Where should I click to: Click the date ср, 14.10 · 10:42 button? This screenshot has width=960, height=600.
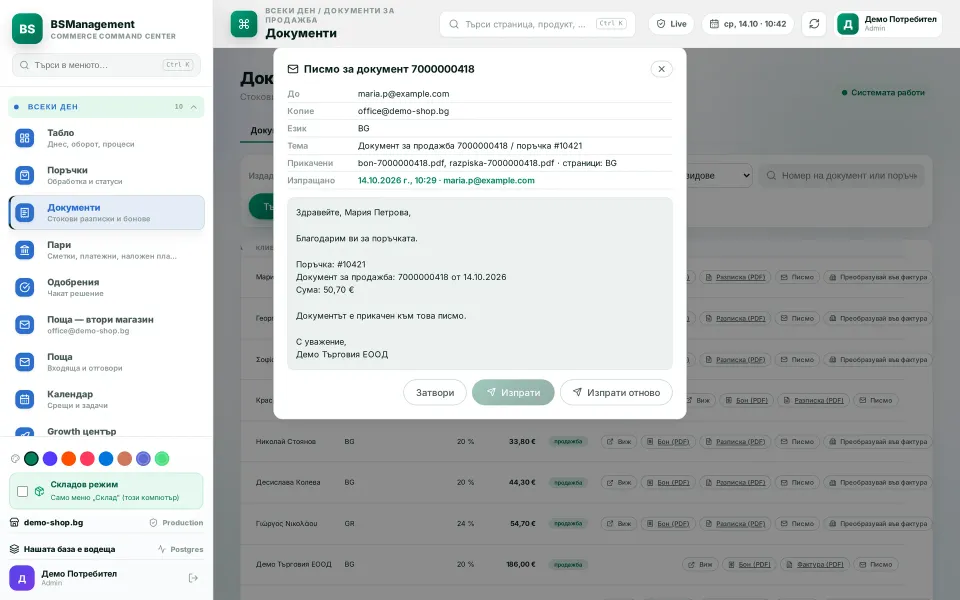(748, 24)
